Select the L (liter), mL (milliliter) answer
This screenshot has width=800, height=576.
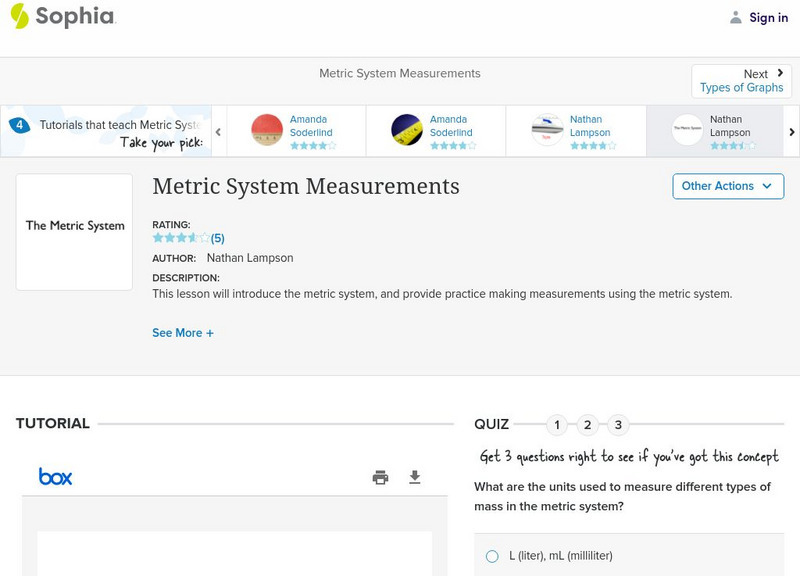492,556
